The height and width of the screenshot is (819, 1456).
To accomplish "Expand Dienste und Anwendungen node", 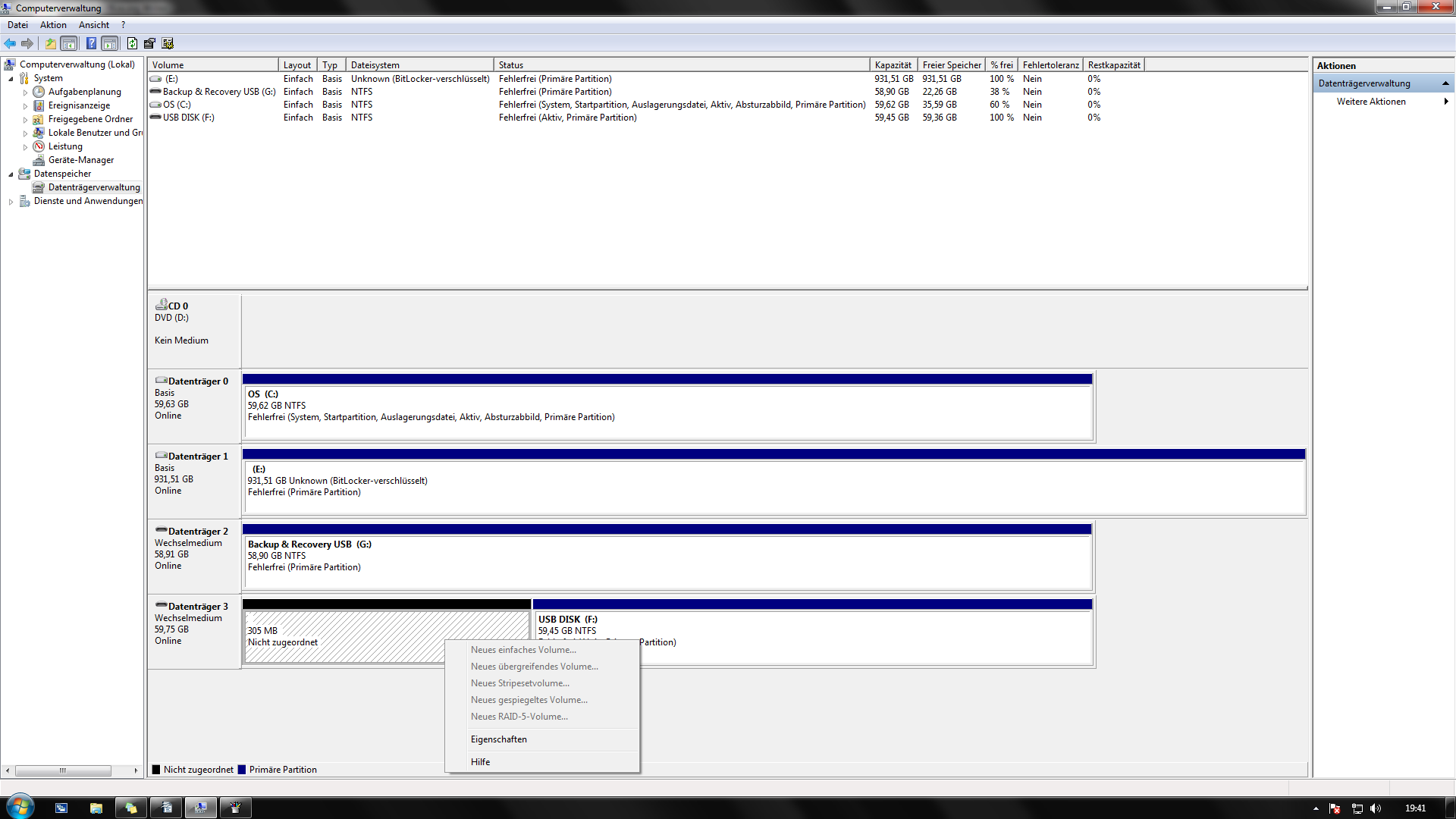I will click(x=11, y=202).
